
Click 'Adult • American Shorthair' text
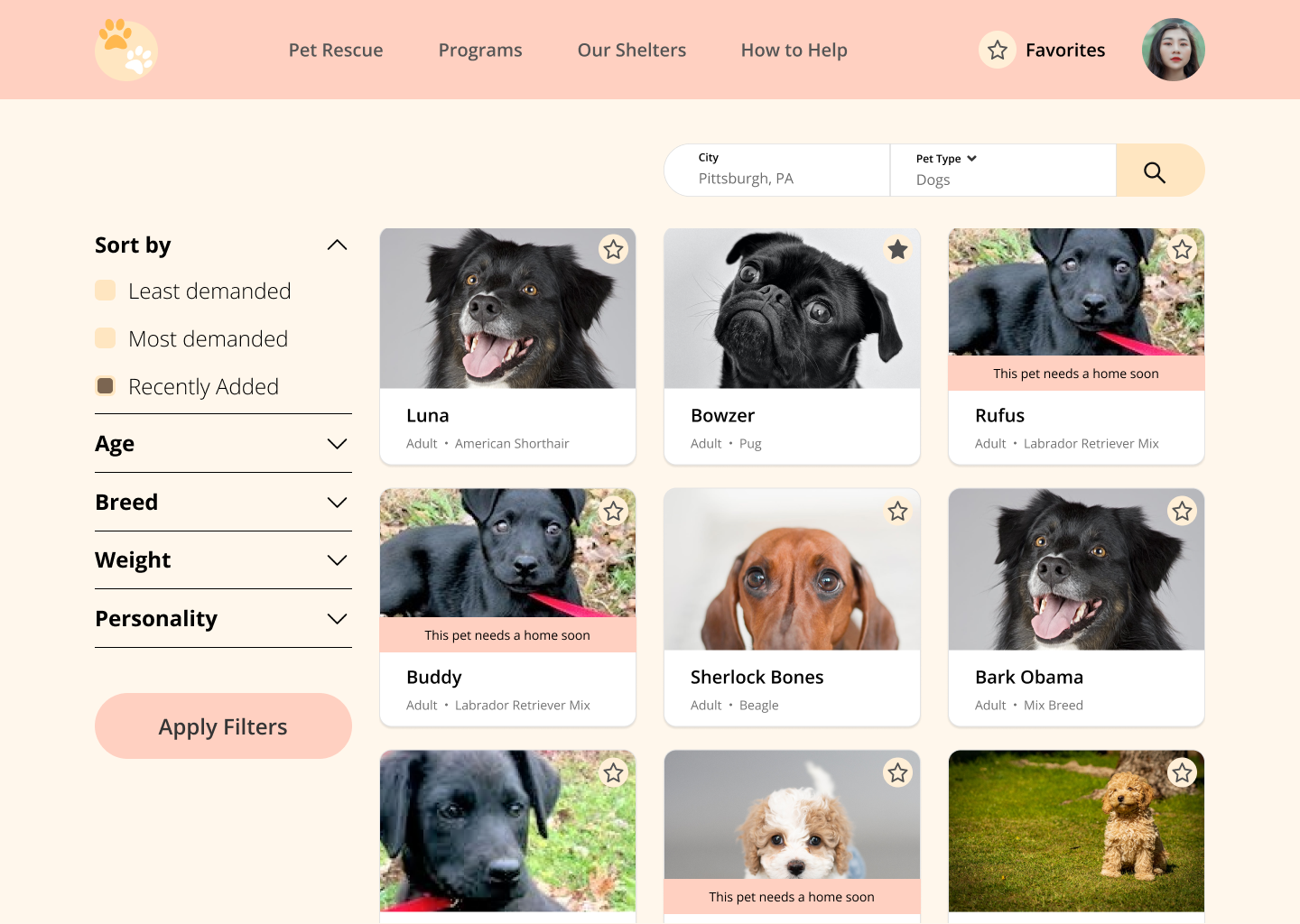coord(487,444)
